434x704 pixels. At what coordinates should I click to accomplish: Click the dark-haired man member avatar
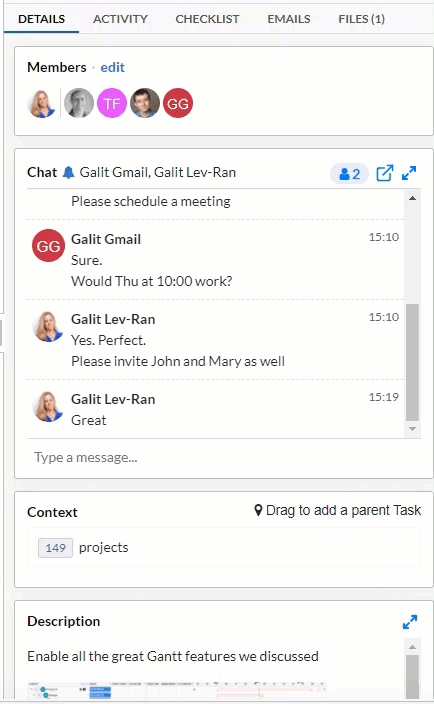click(x=145, y=103)
